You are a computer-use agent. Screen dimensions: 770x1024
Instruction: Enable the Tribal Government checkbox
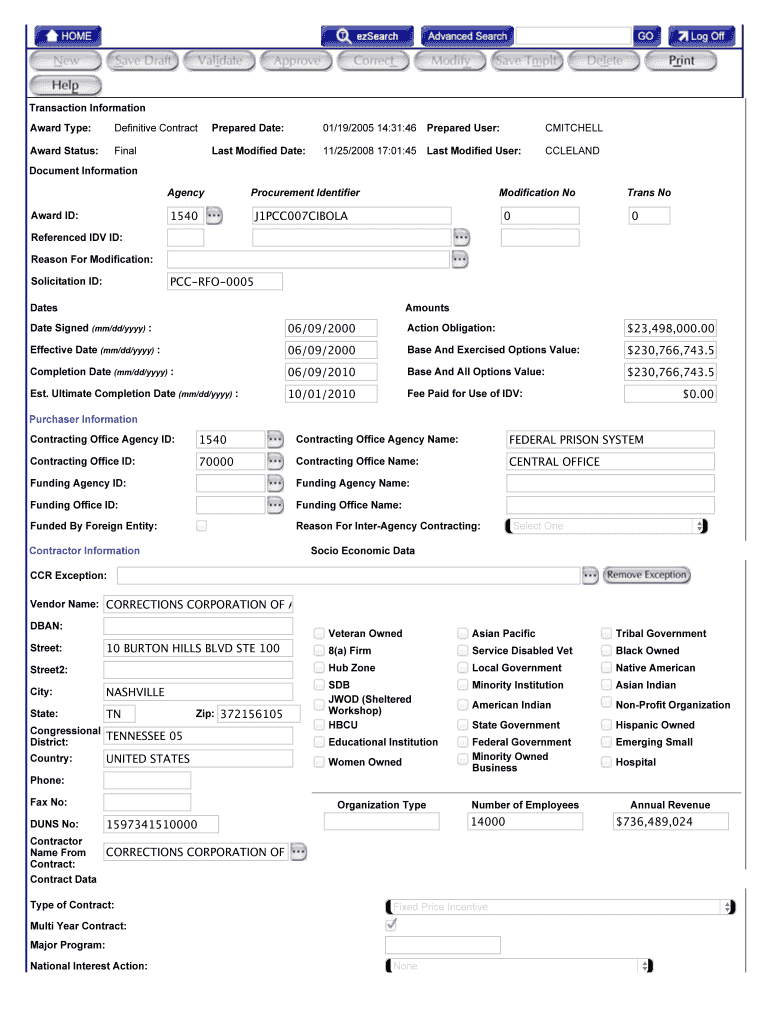click(606, 633)
